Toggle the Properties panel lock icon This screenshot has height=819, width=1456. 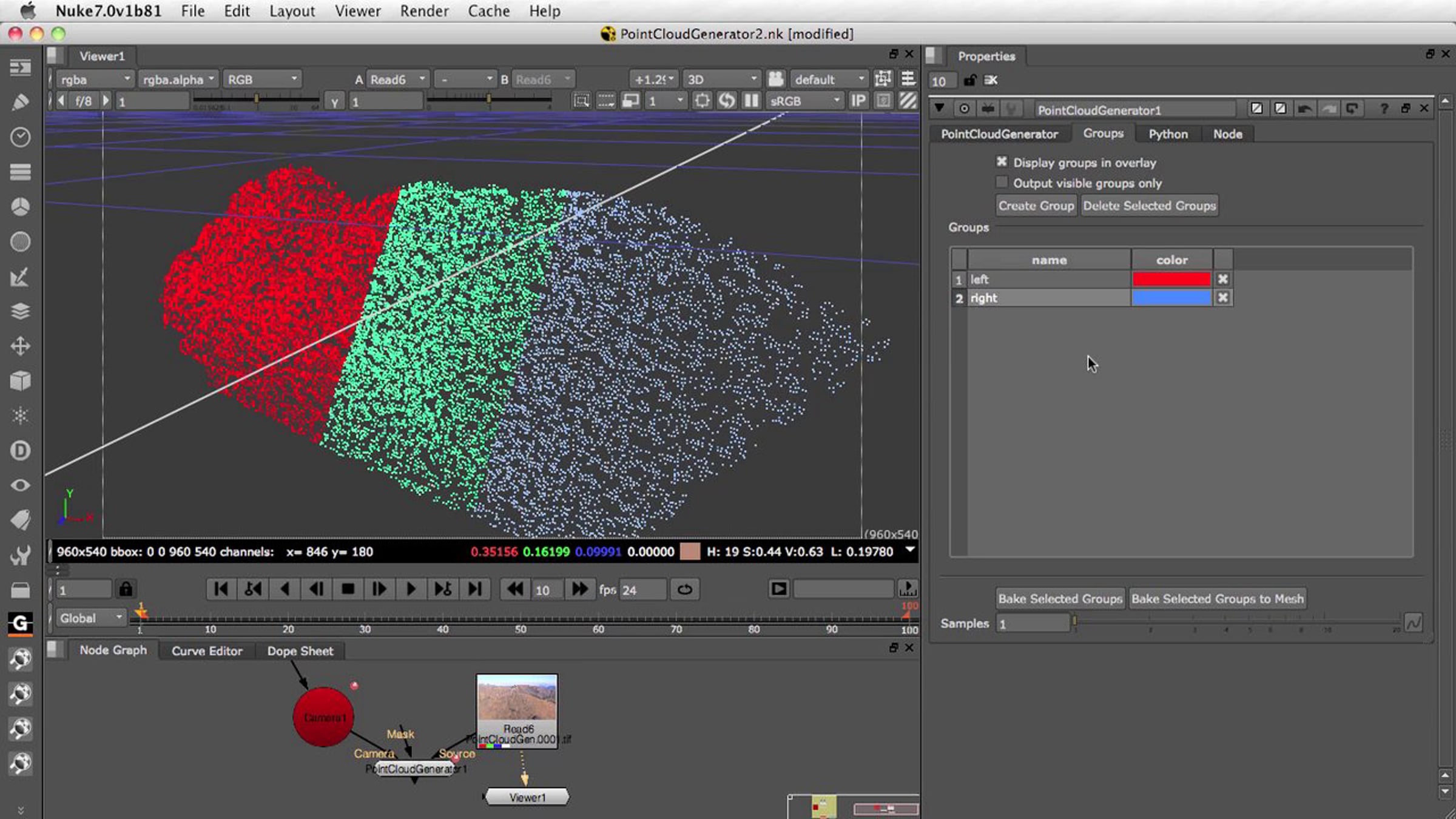coord(969,80)
